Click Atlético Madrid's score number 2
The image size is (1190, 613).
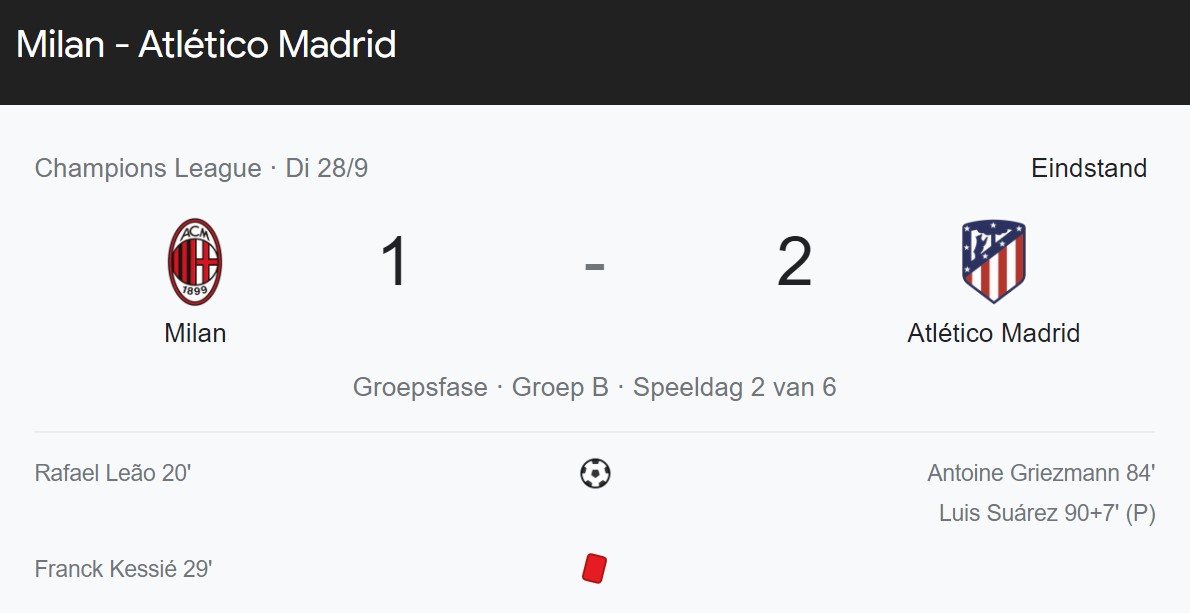tap(795, 262)
